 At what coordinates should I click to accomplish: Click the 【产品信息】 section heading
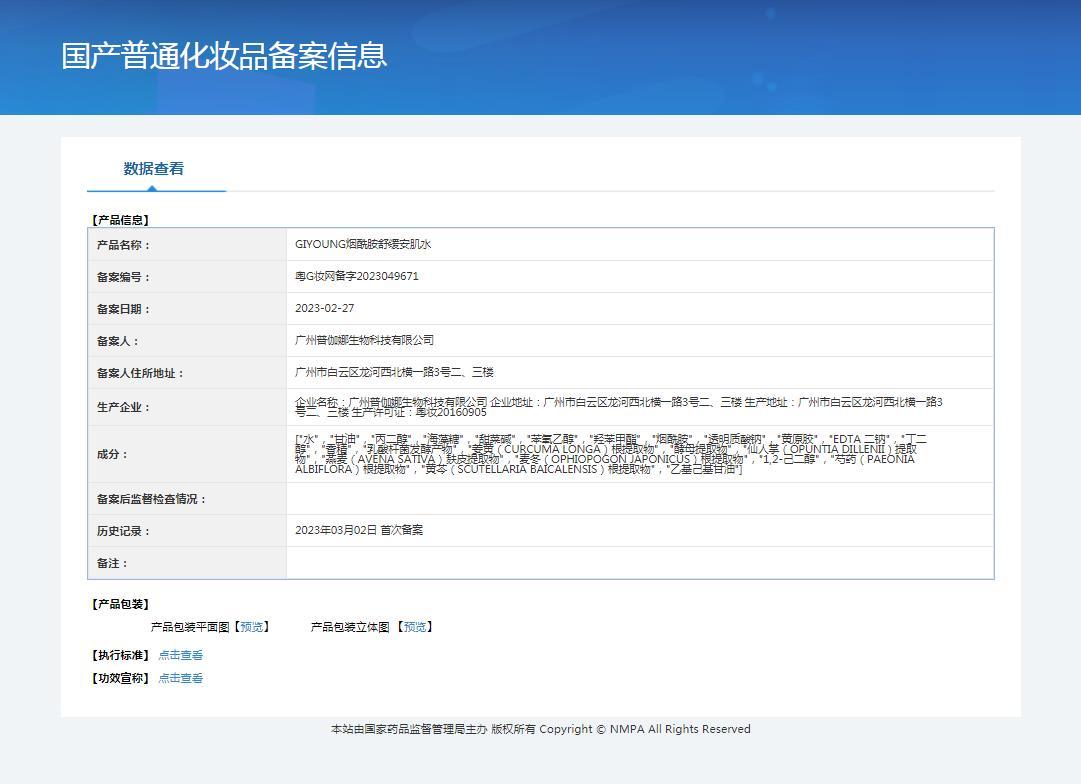point(120,220)
